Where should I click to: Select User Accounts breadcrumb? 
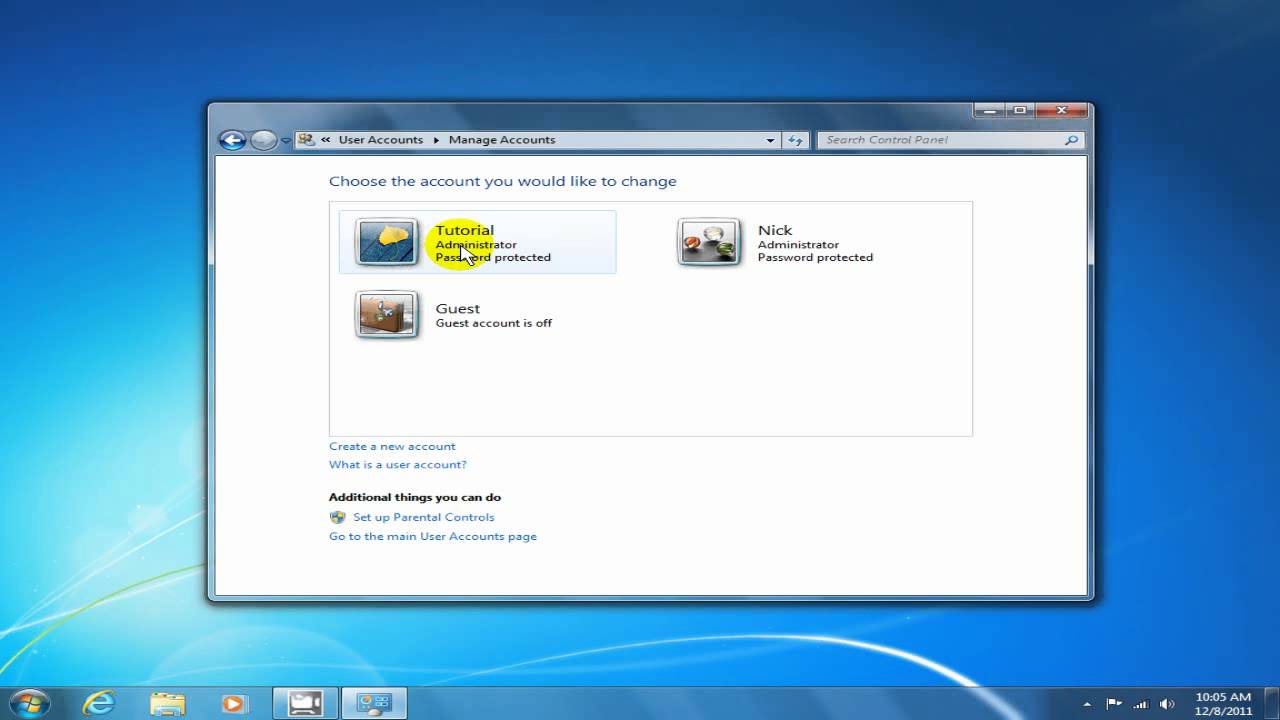point(381,140)
